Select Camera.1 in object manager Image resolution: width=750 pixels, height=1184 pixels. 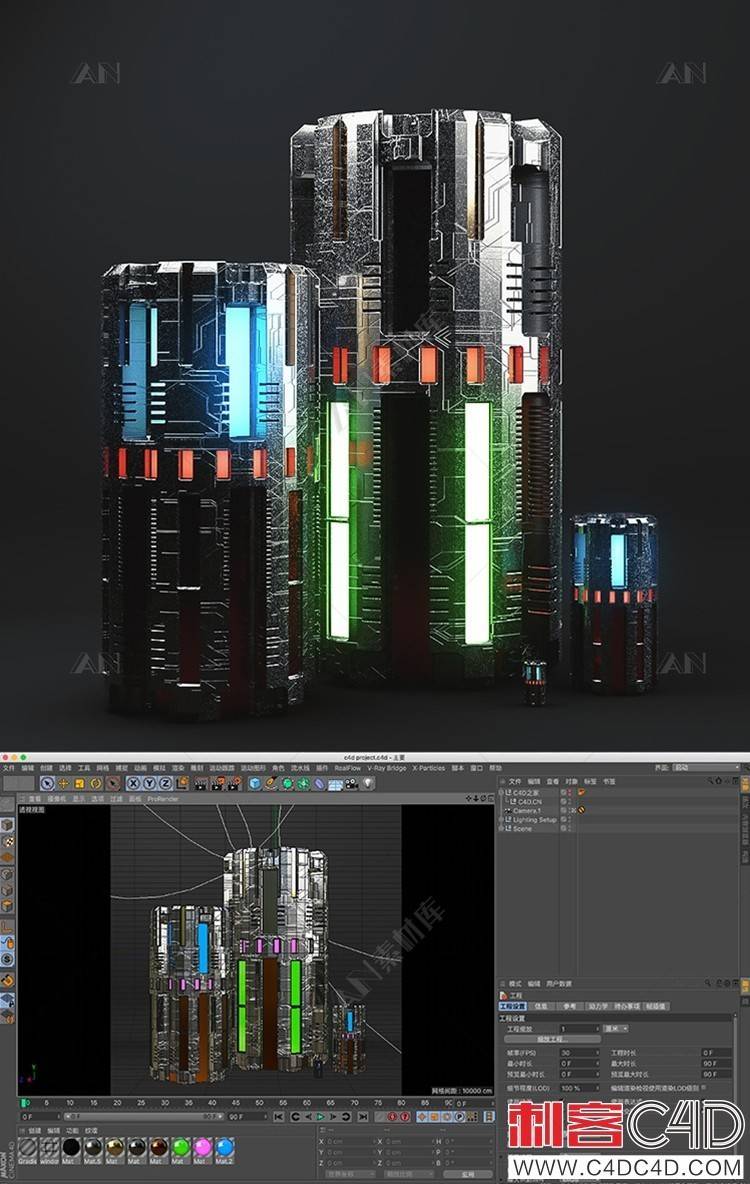click(x=527, y=810)
